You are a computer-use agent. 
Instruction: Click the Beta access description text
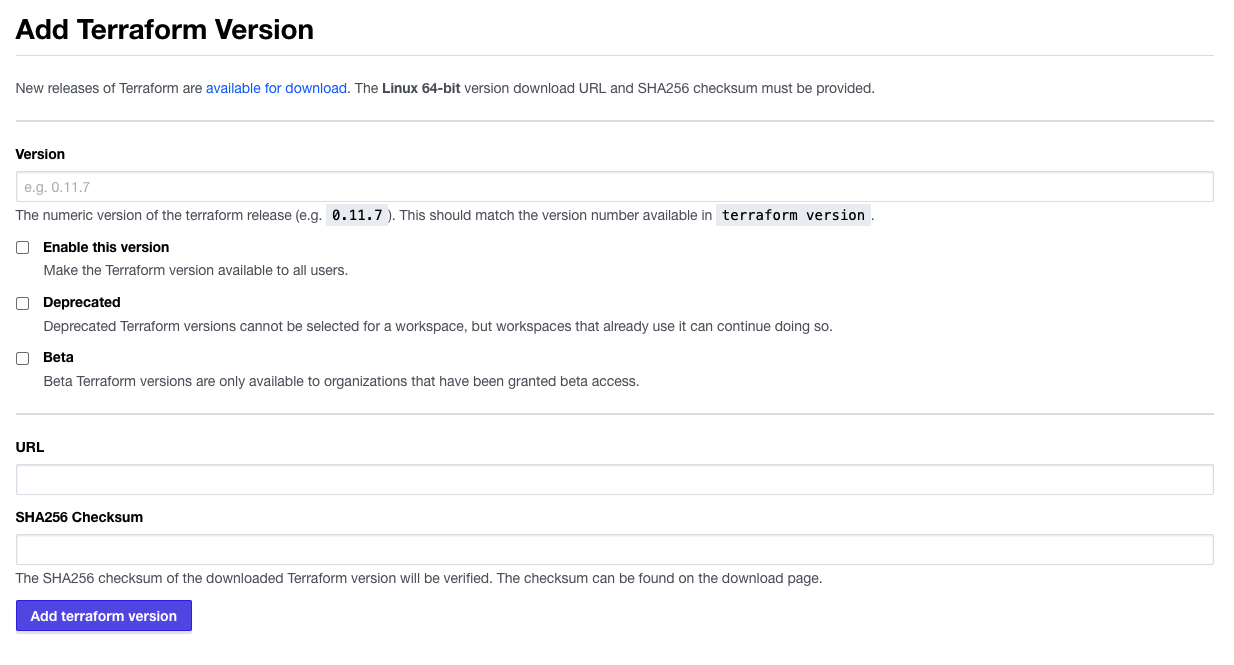pos(341,381)
